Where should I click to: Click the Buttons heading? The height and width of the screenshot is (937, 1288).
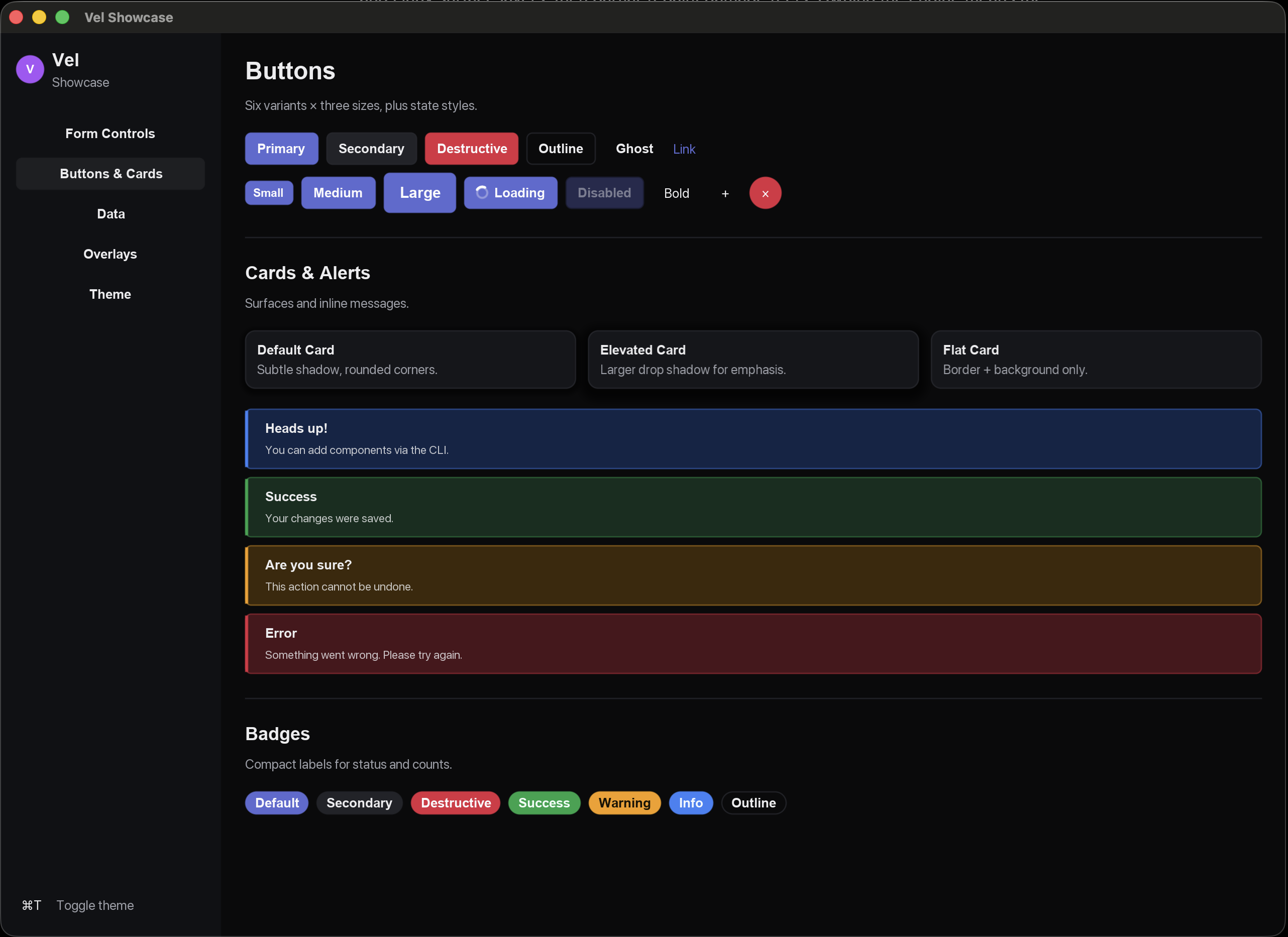point(290,71)
